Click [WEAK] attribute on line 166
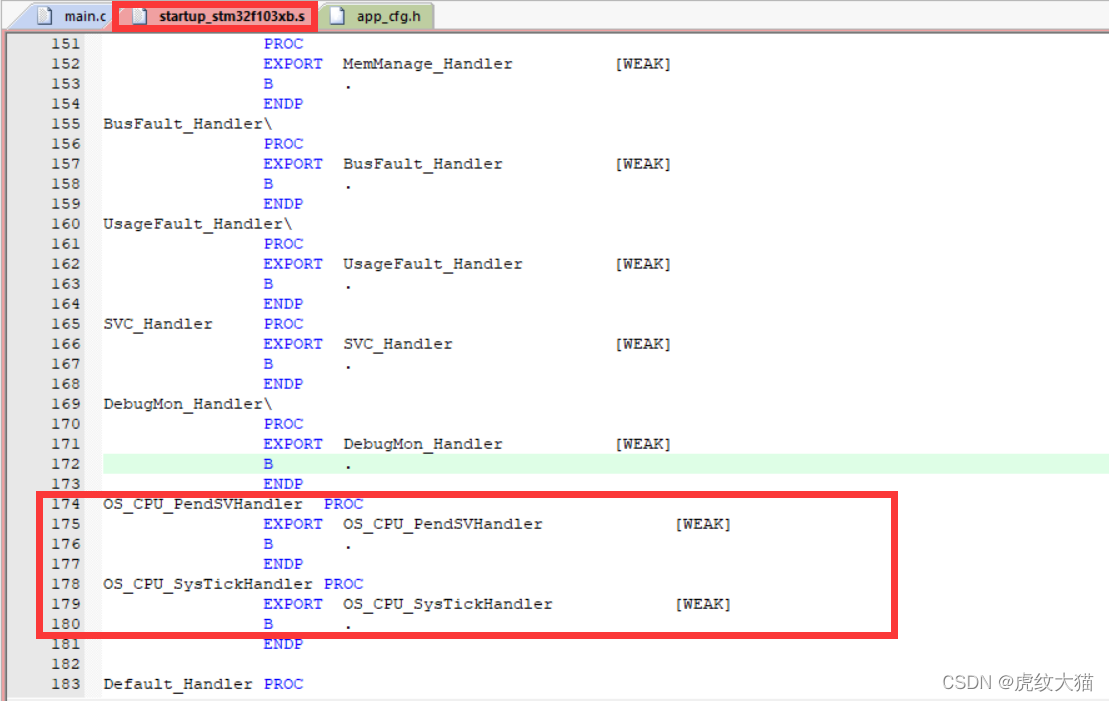The image size is (1109, 701). pos(643,344)
